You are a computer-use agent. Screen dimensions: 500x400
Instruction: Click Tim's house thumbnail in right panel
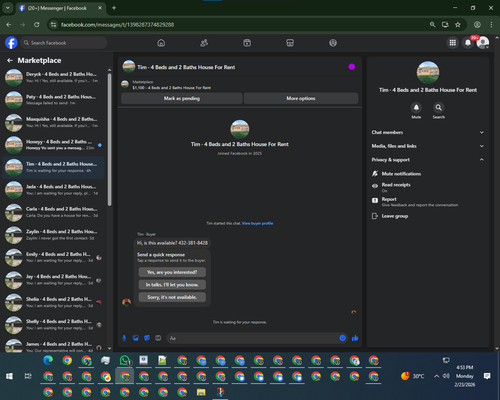(x=428, y=72)
